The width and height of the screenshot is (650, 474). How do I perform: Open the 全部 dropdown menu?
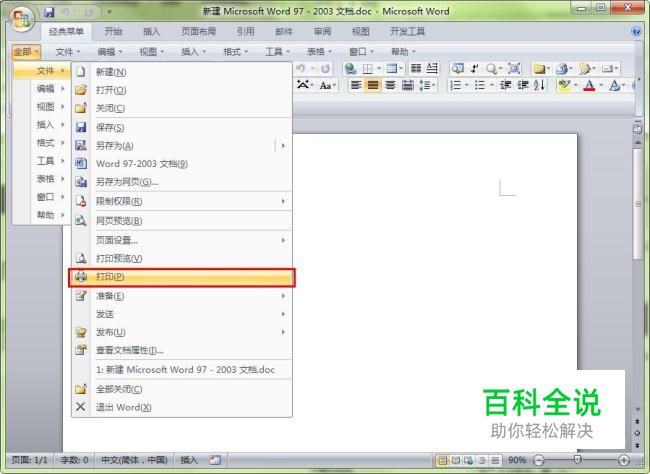(x=26, y=51)
